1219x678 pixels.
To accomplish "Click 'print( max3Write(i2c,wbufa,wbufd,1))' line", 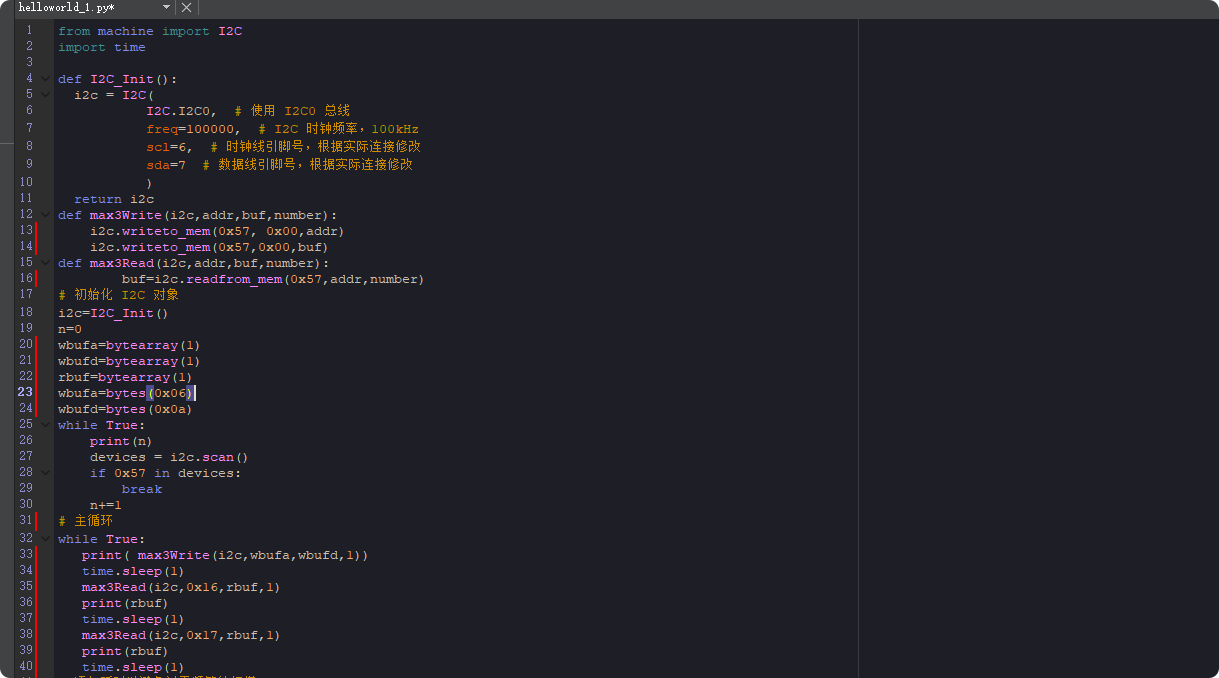I will coord(225,555).
